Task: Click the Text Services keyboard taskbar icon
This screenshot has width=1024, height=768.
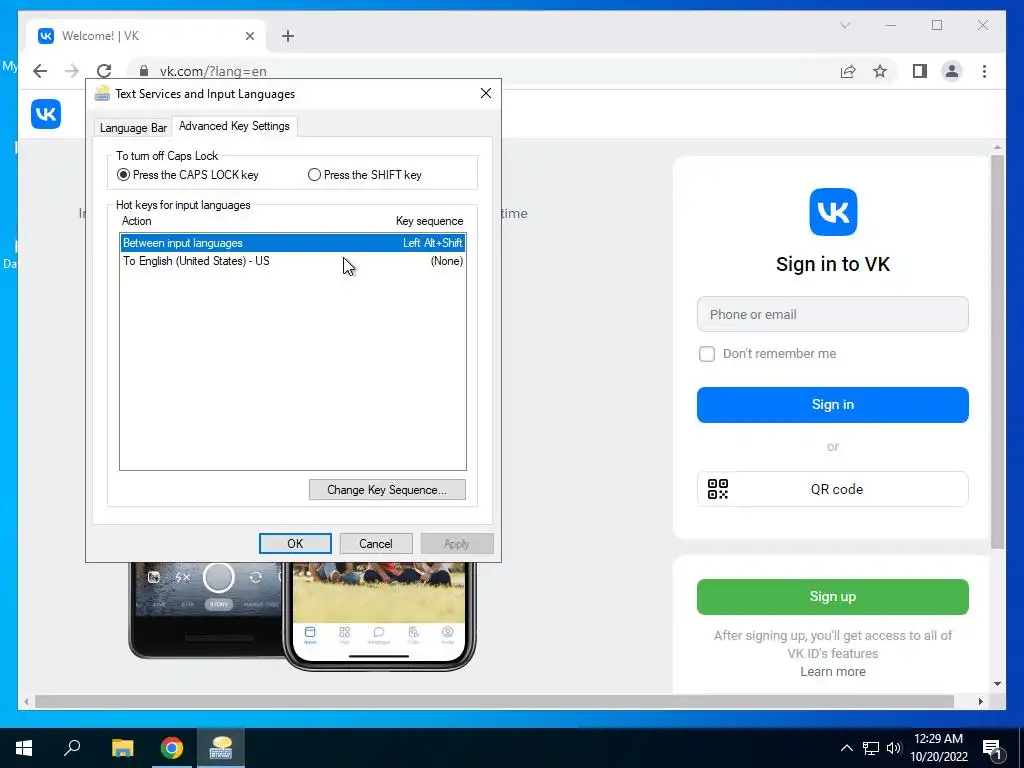Action: coord(221,748)
